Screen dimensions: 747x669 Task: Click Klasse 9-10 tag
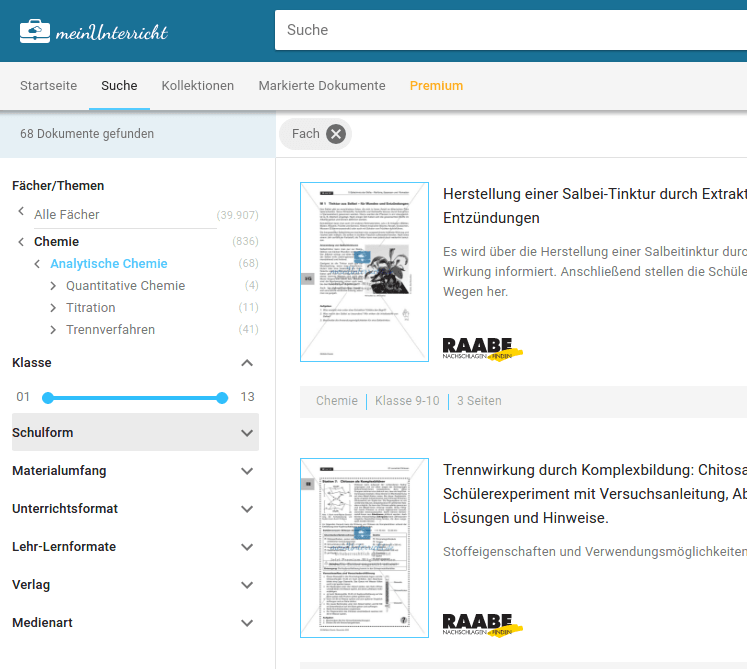(x=407, y=401)
